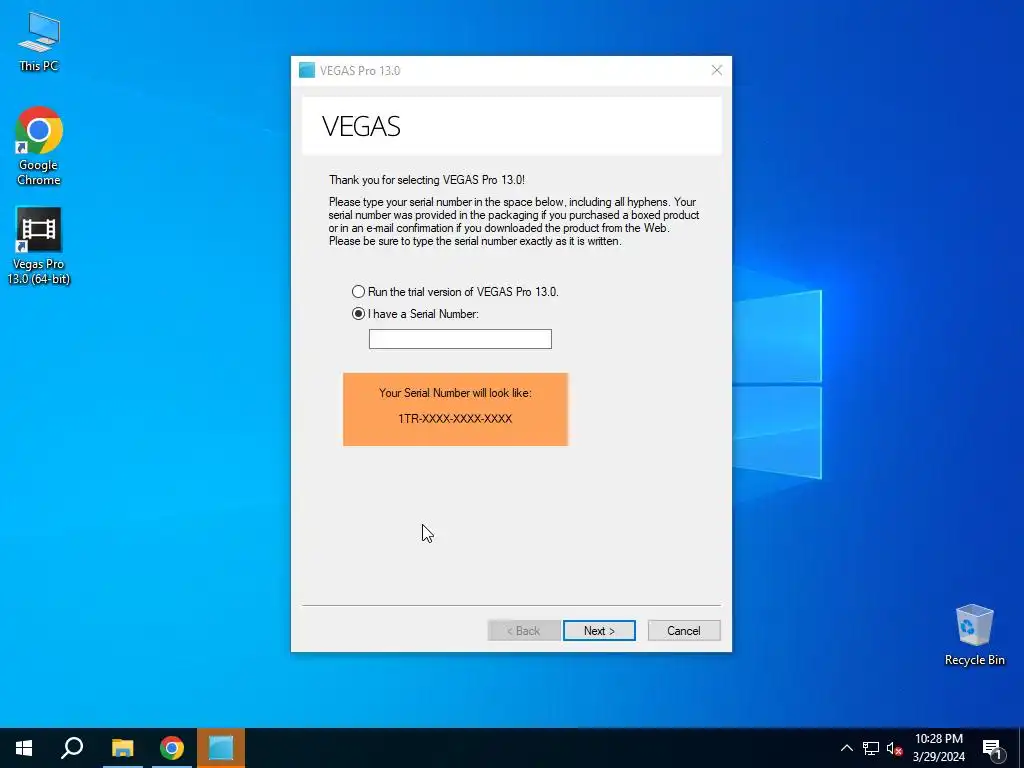
Task: Click the VEGAS Pro 13.0 title bar icon
Action: click(x=307, y=71)
